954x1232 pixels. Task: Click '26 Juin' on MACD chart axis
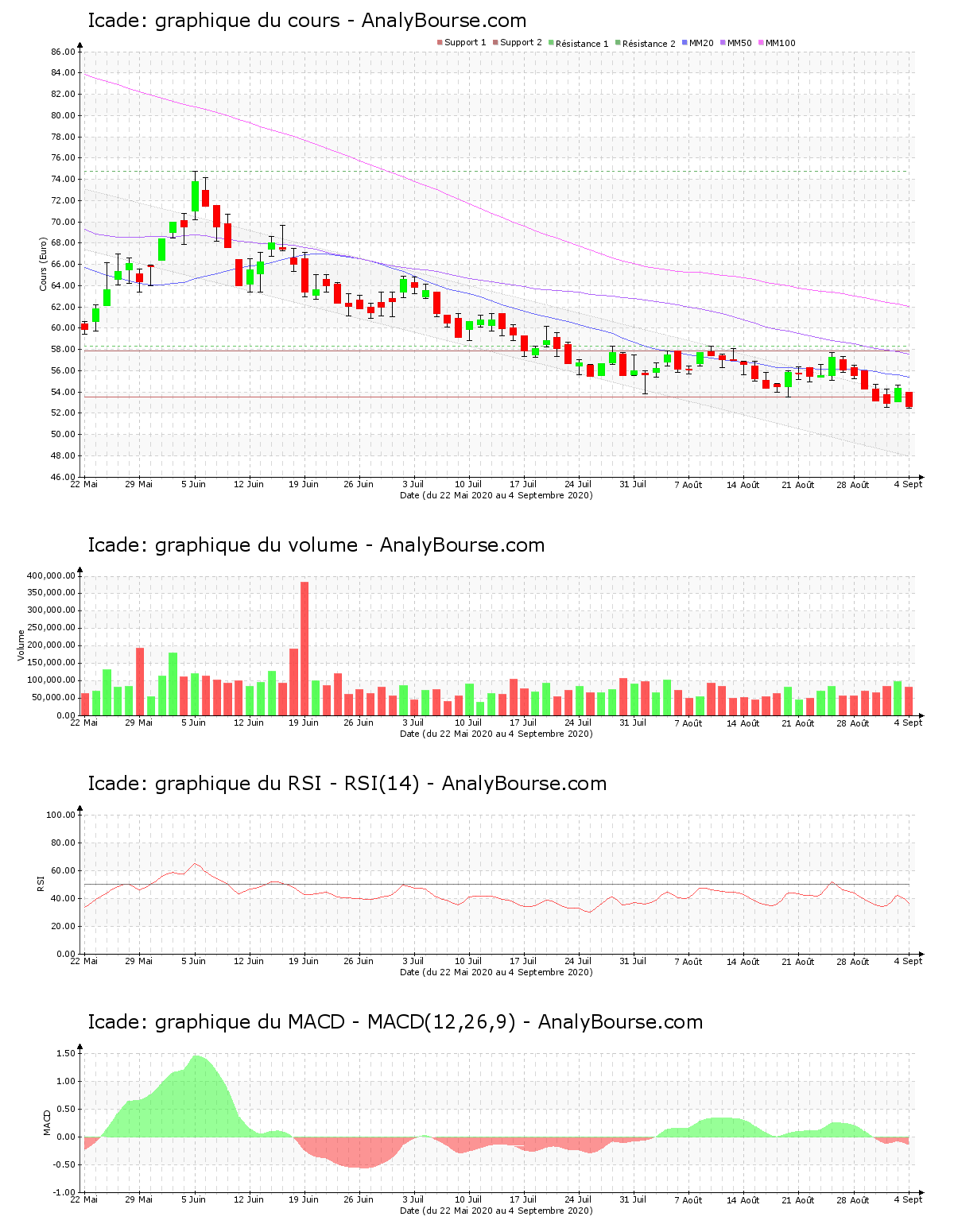pos(359,1199)
